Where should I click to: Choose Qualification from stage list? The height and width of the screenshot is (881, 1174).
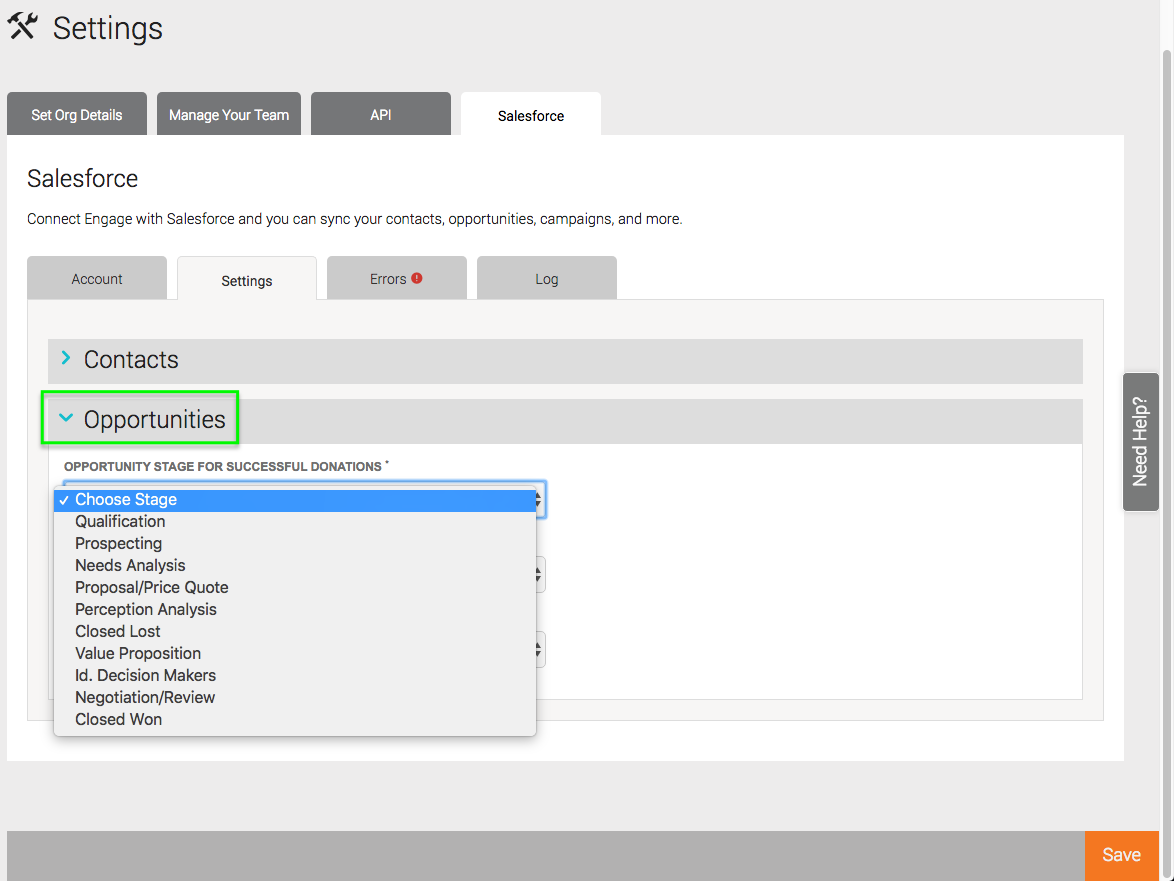coord(295,522)
